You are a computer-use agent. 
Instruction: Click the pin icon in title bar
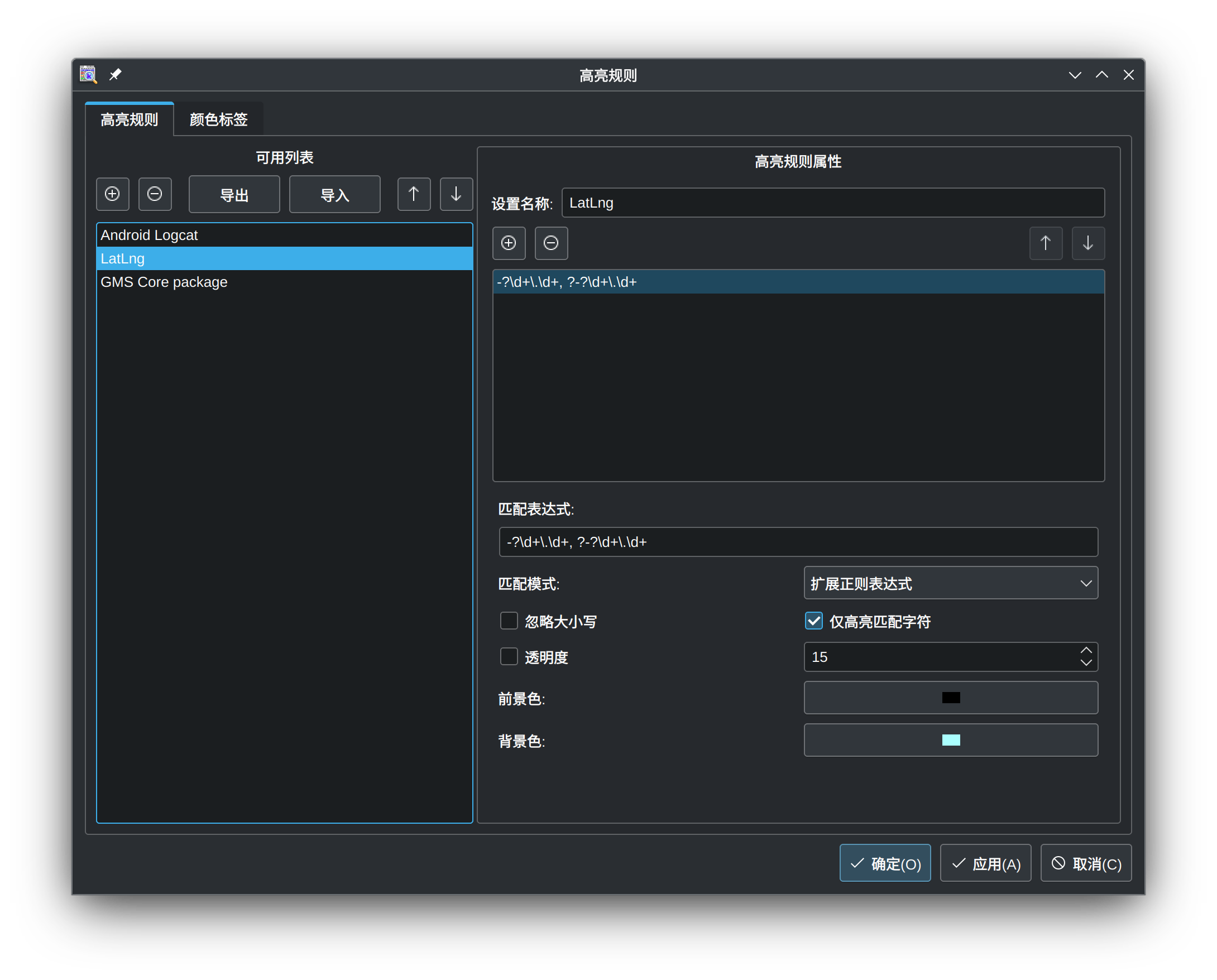tap(115, 75)
